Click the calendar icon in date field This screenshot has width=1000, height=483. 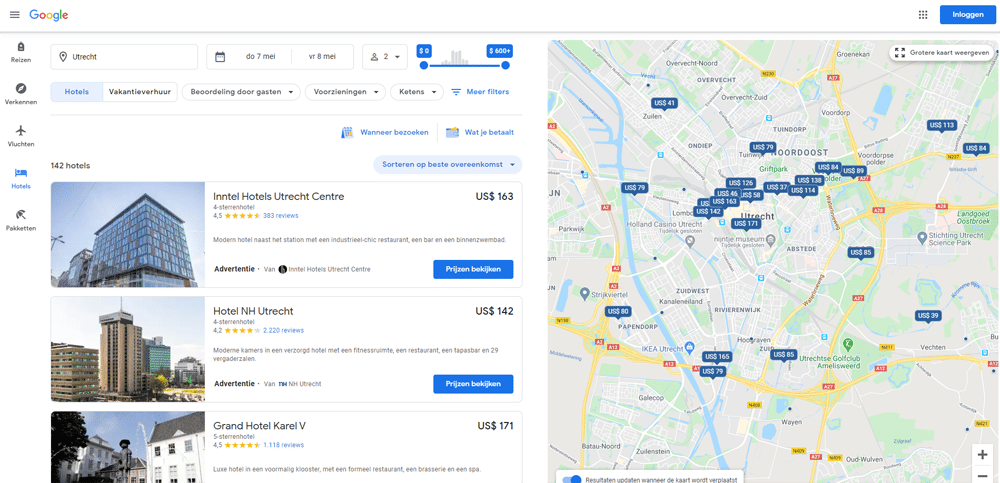pos(220,57)
